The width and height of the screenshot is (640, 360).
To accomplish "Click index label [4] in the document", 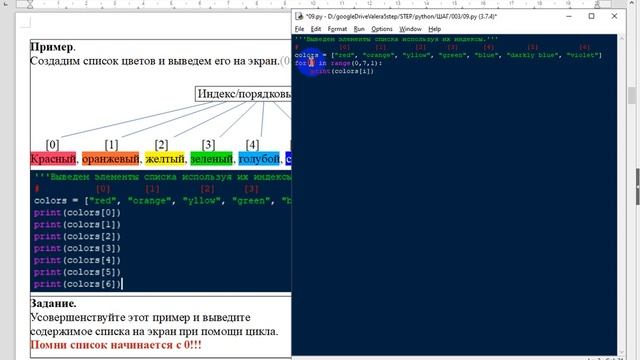I will coord(252,144).
